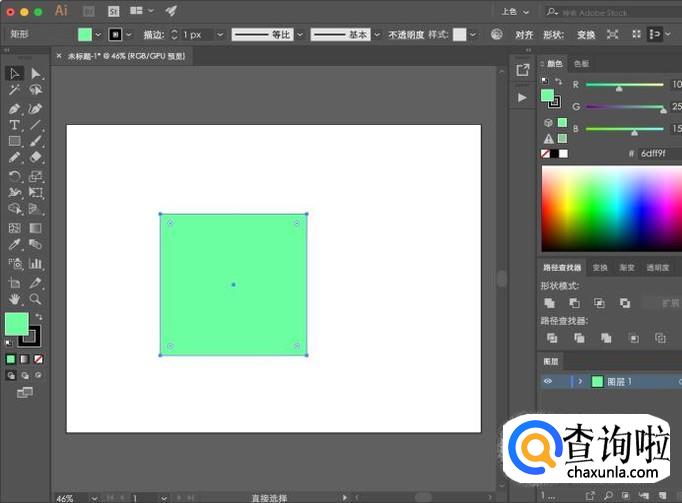Click the G channel color slider
Screen dimensions: 682x503
625,107
